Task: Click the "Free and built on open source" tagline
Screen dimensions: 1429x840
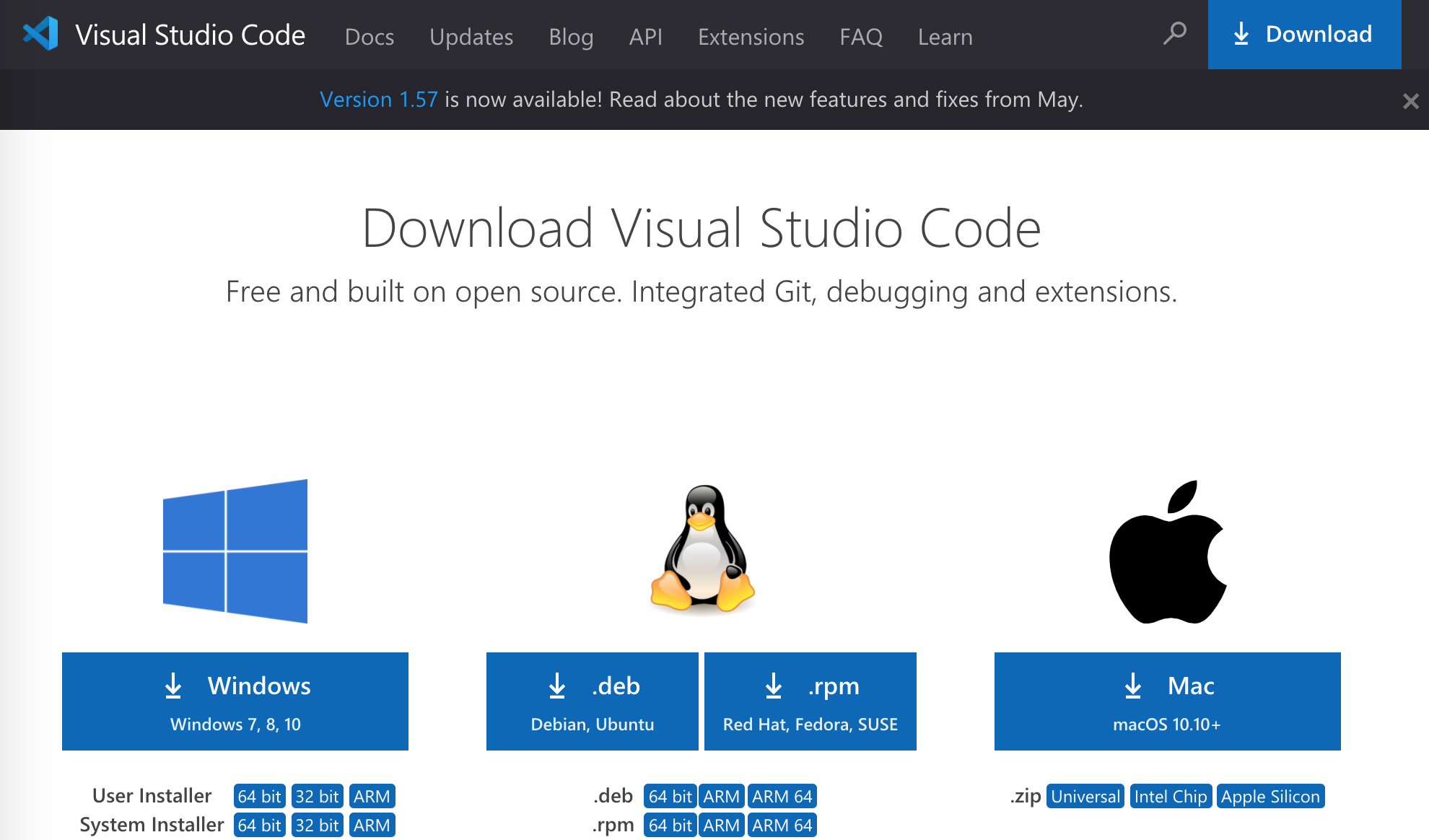Action: [x=702, y=292]
